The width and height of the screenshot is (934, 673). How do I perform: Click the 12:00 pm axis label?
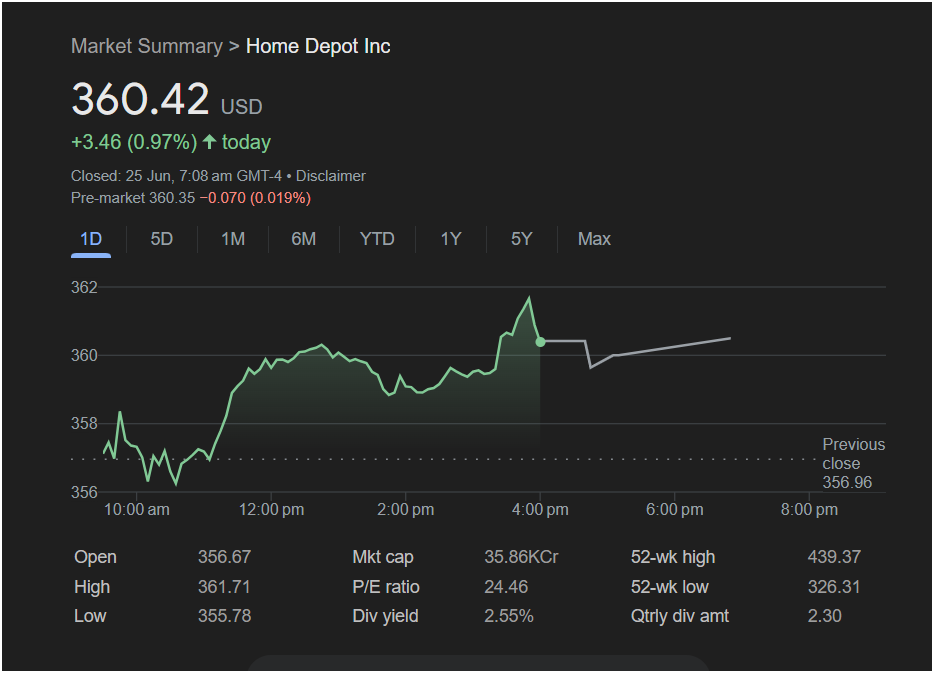271,510
